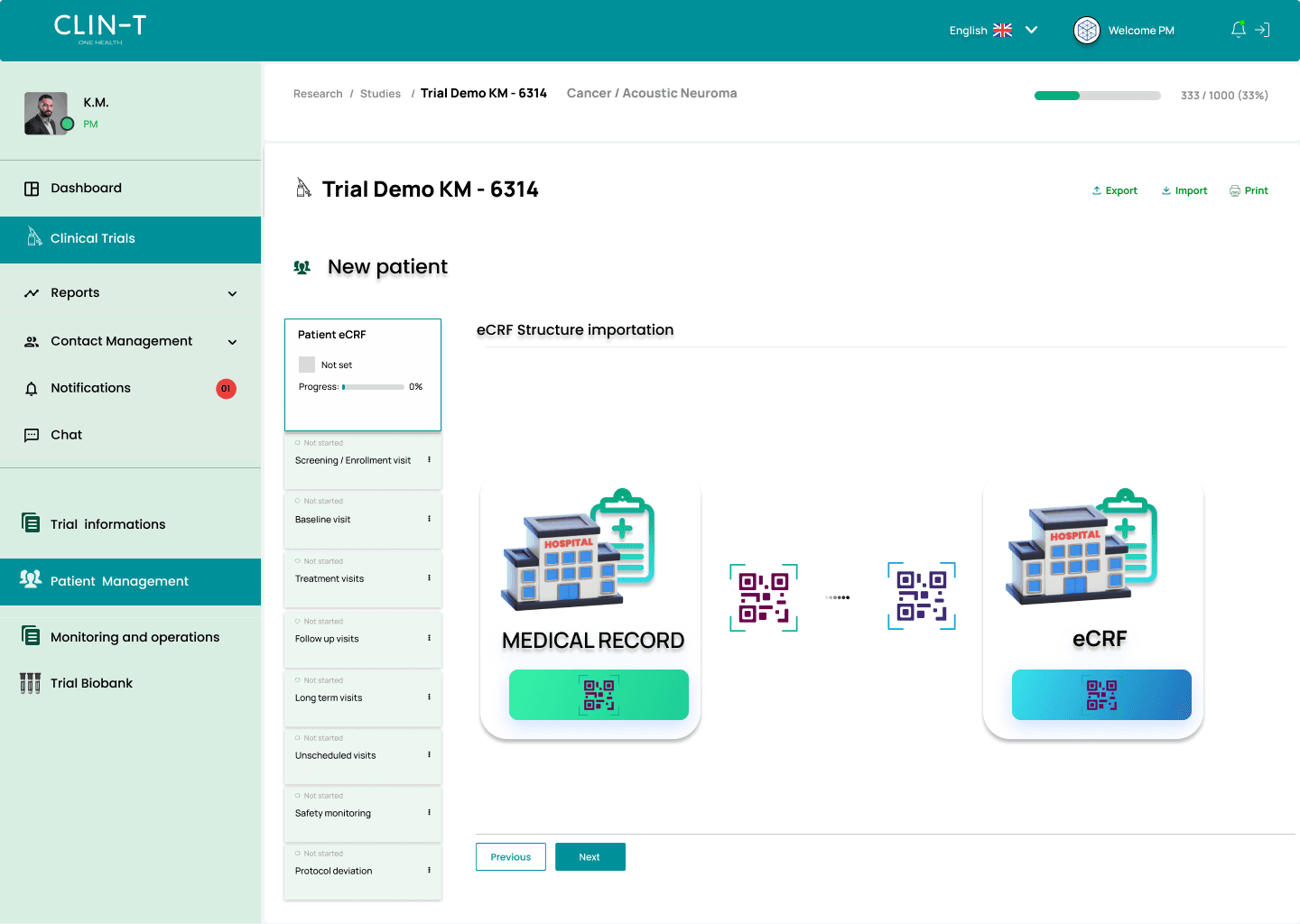This screenshot has height=924, width=1300.
Task: Open options menu for Safety monitoring
Action: click(x=429, y=813)
